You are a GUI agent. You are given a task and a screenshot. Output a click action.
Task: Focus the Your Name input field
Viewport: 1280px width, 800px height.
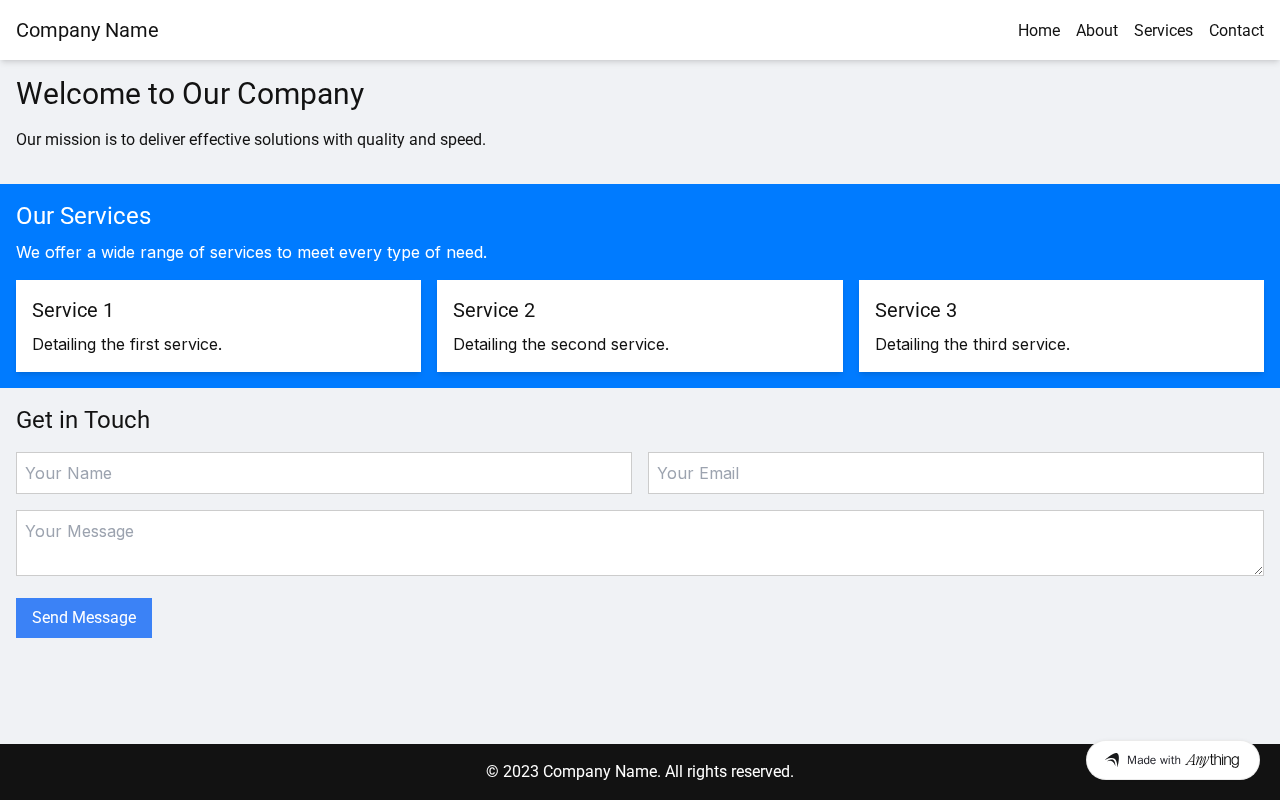324,473
